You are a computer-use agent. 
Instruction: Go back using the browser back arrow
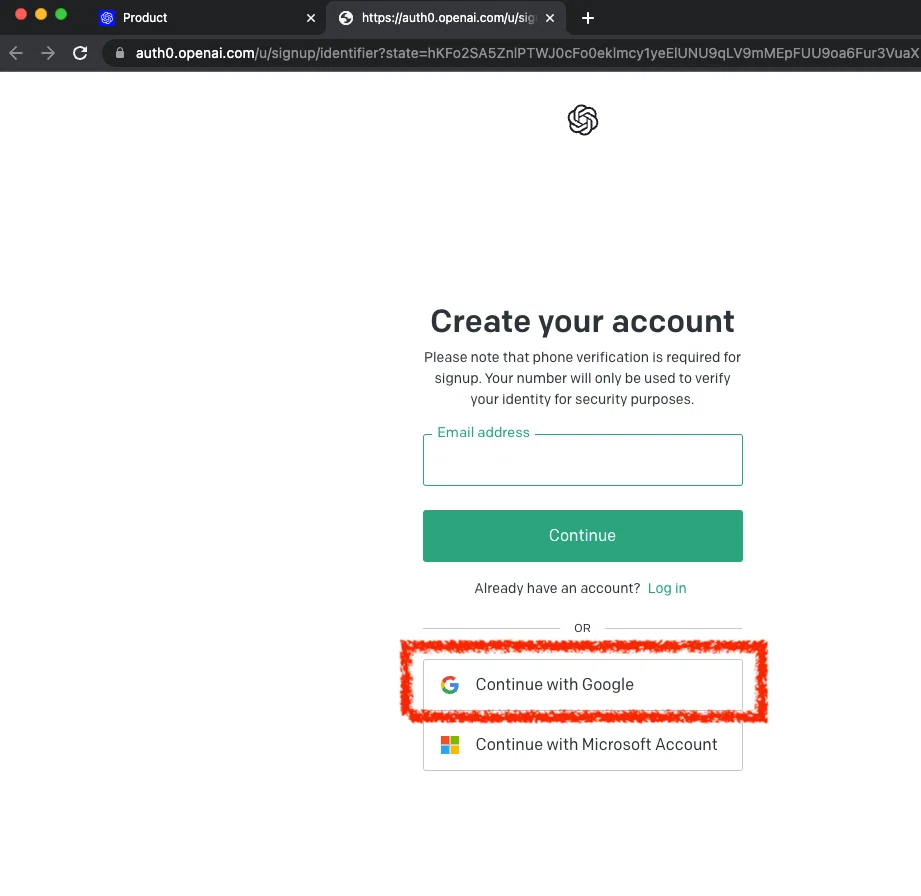(16, 53)
